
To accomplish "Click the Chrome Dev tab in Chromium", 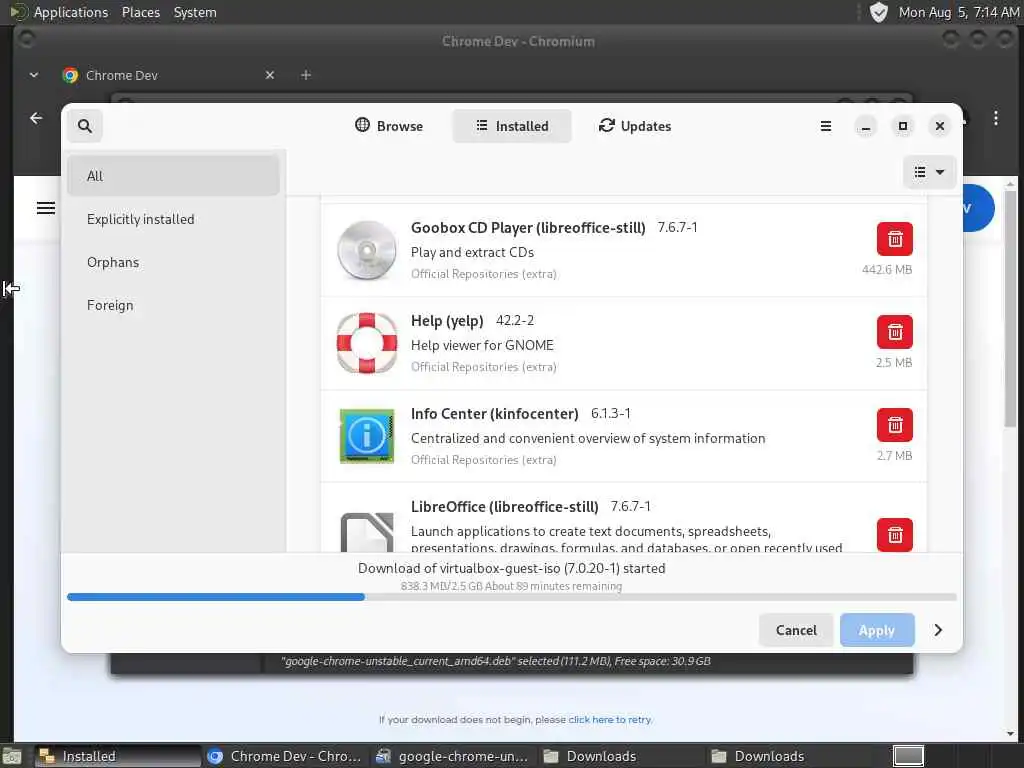I will 168,75.
